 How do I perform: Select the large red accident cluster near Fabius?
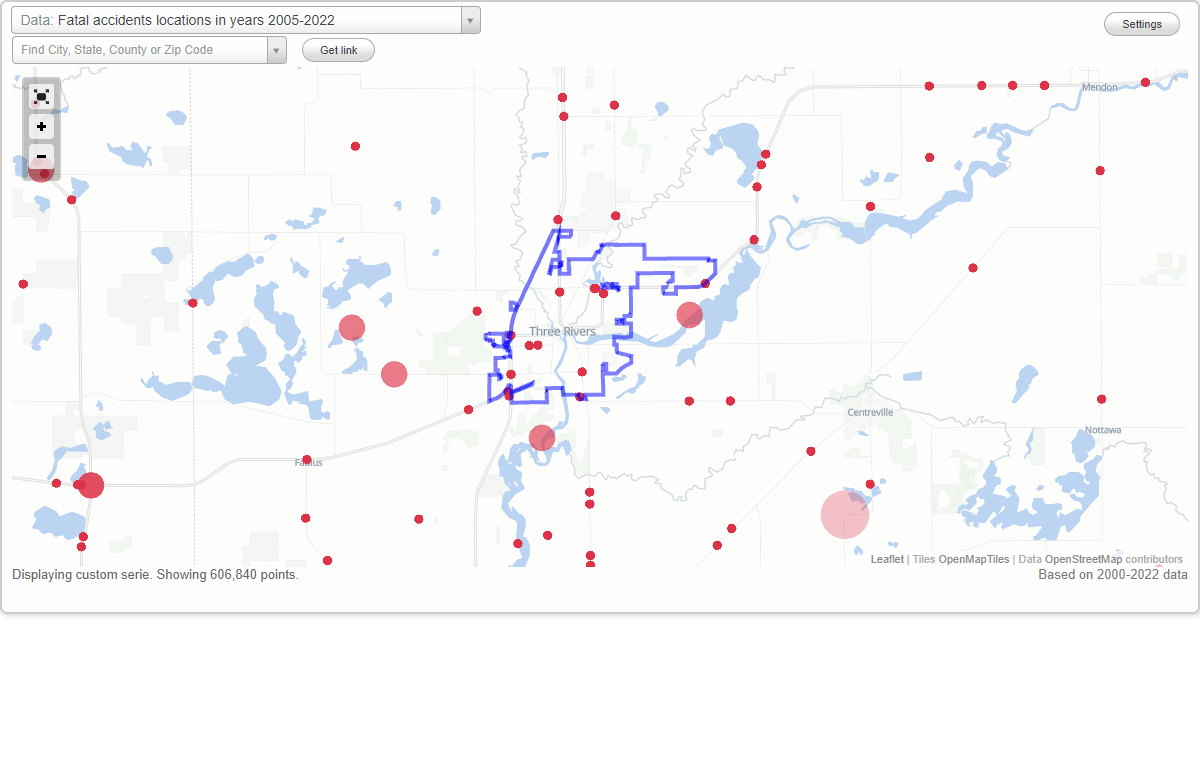click(x=90, y=485)
